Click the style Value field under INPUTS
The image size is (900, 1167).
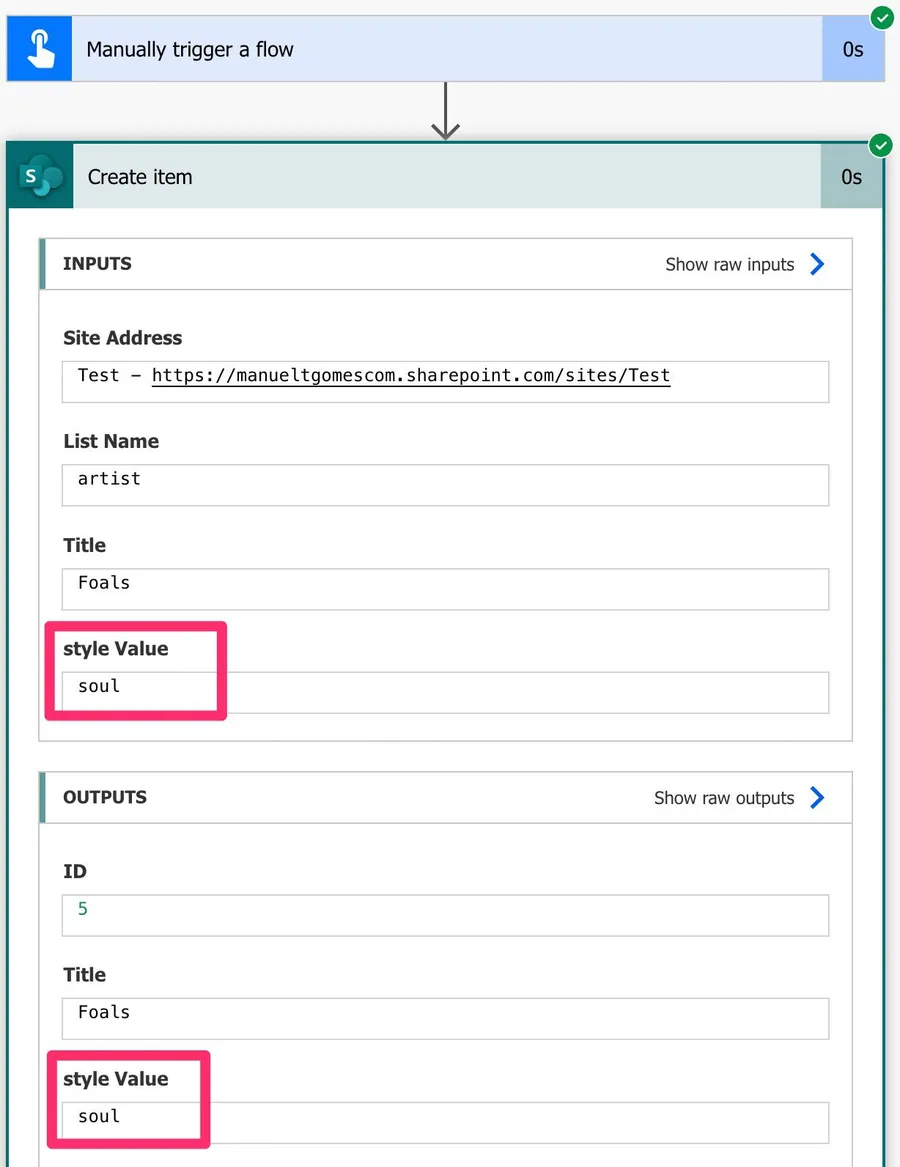pos(445,692)
